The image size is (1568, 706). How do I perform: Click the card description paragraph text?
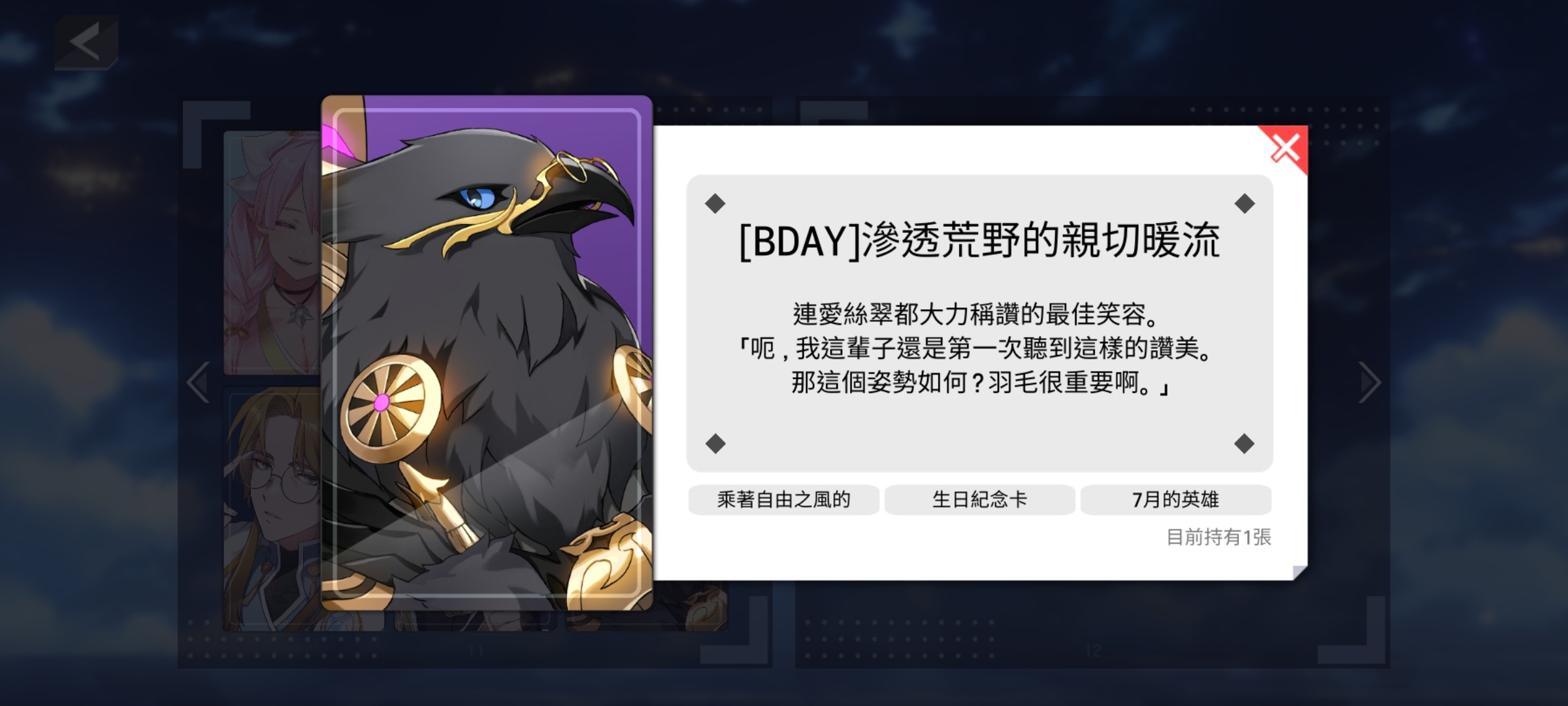979,348
